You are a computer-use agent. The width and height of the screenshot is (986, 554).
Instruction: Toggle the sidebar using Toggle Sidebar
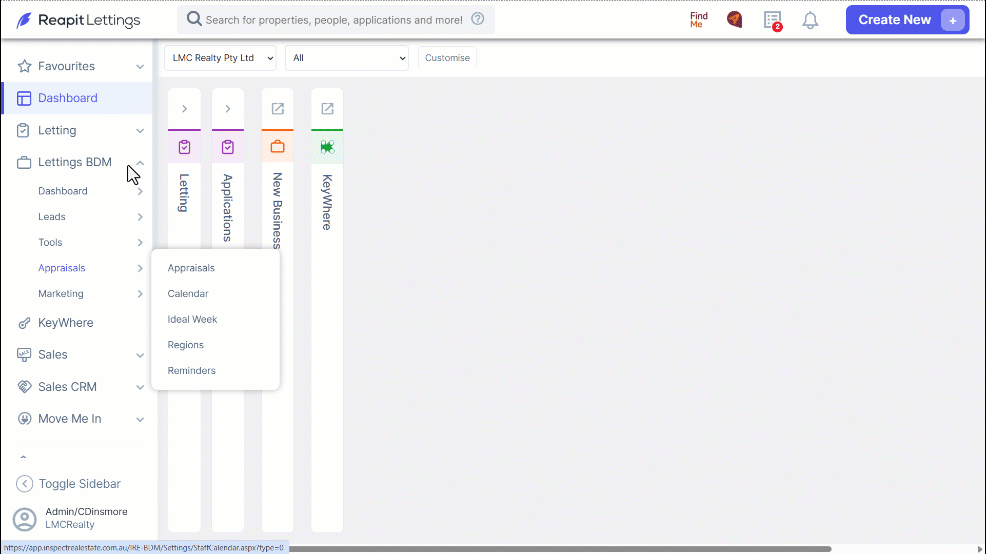[68, 484]
